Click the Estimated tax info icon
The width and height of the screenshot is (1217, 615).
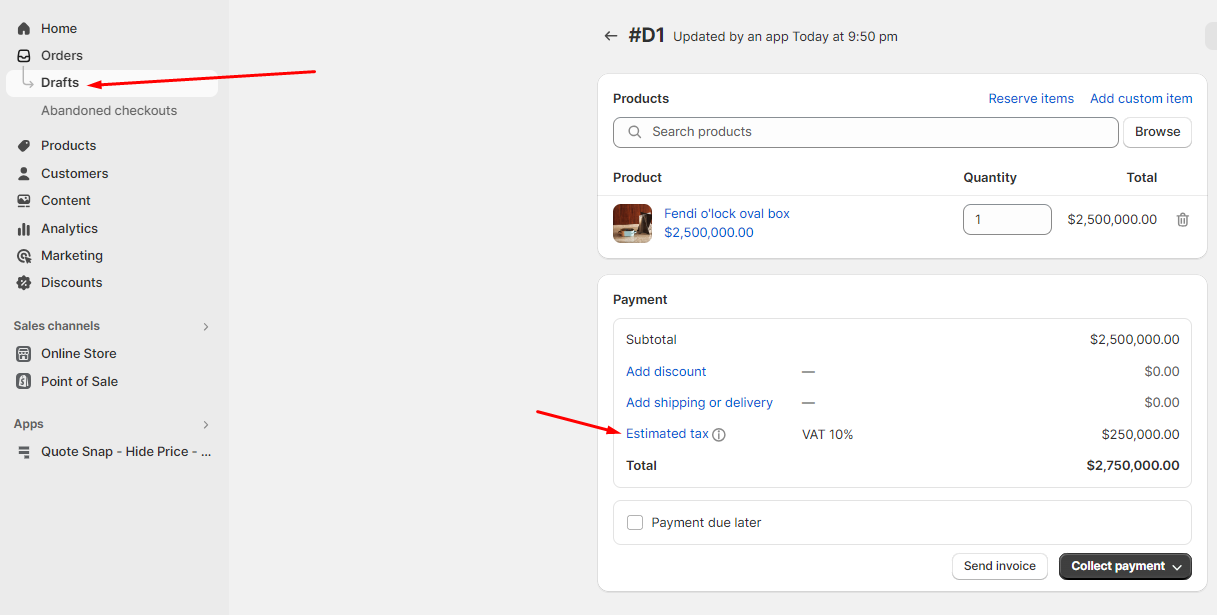click(719, 435)
